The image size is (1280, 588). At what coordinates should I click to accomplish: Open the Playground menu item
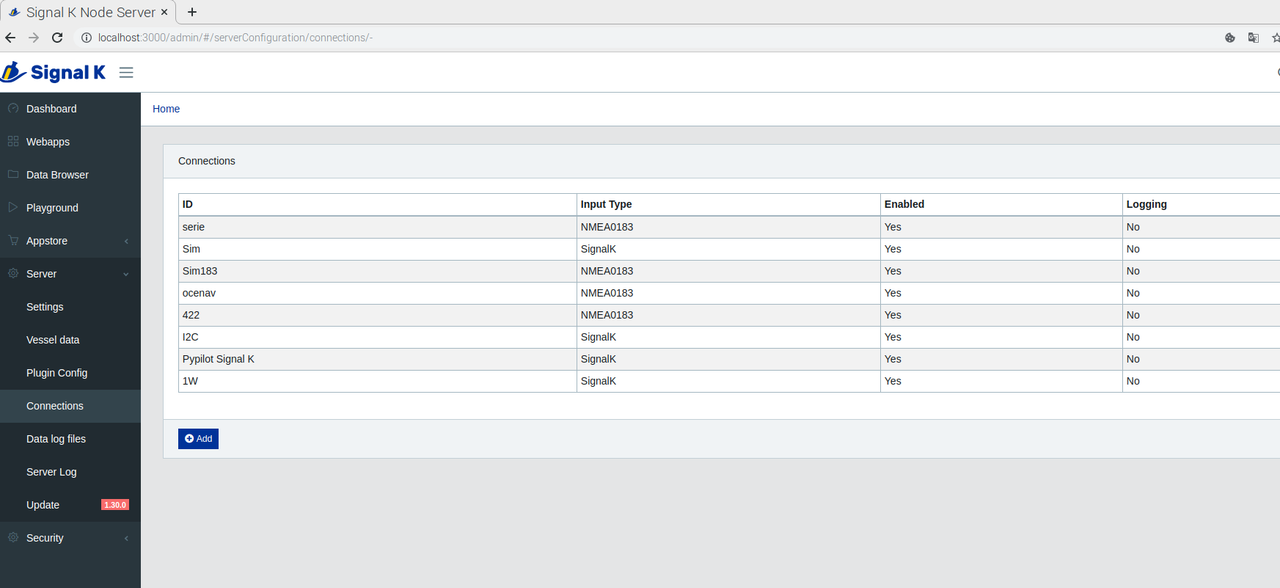click(x=70, y=207)
